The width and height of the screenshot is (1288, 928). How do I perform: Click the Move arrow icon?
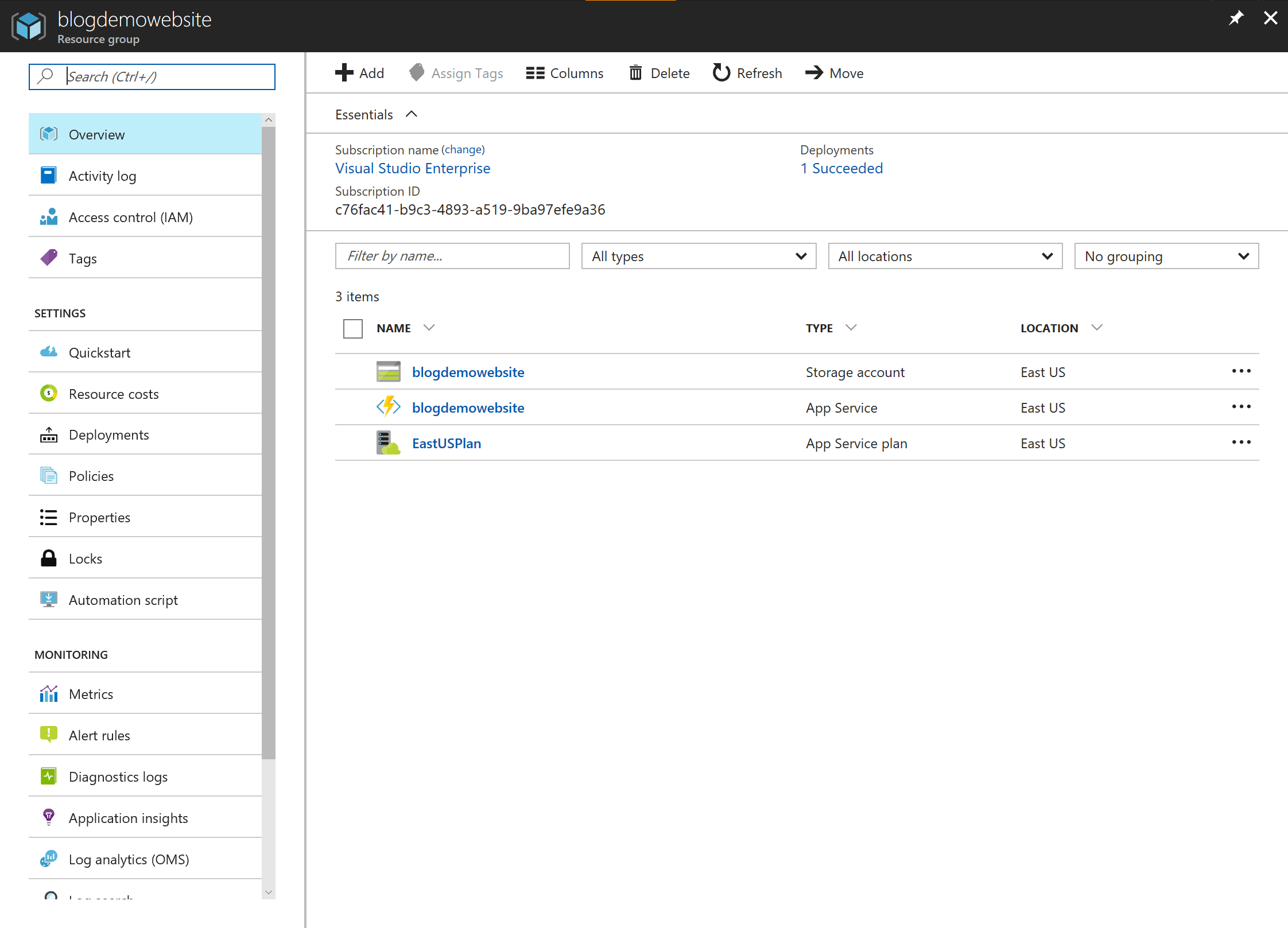click(814, 73)
